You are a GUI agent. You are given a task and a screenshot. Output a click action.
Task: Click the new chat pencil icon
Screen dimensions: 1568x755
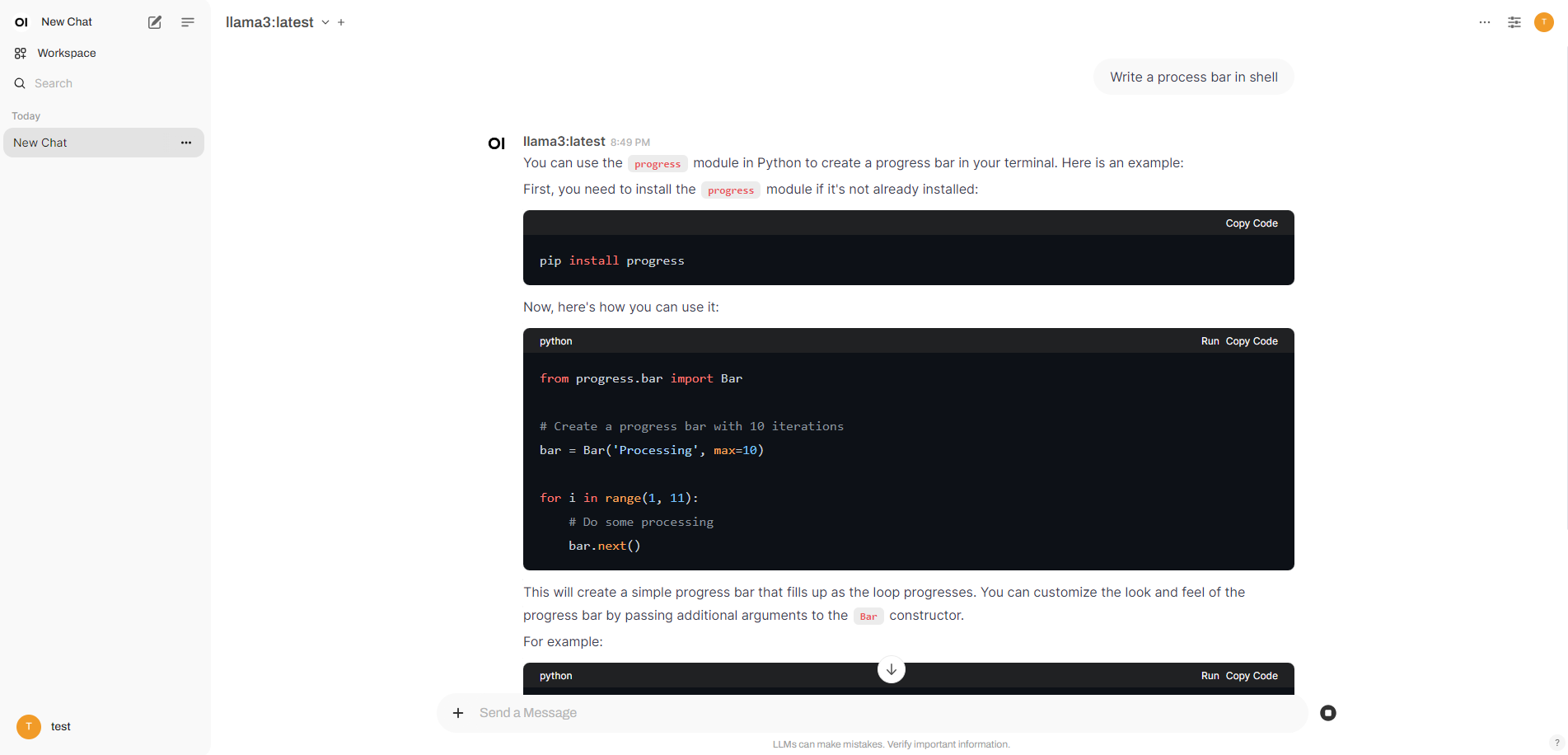click(155, 22)
